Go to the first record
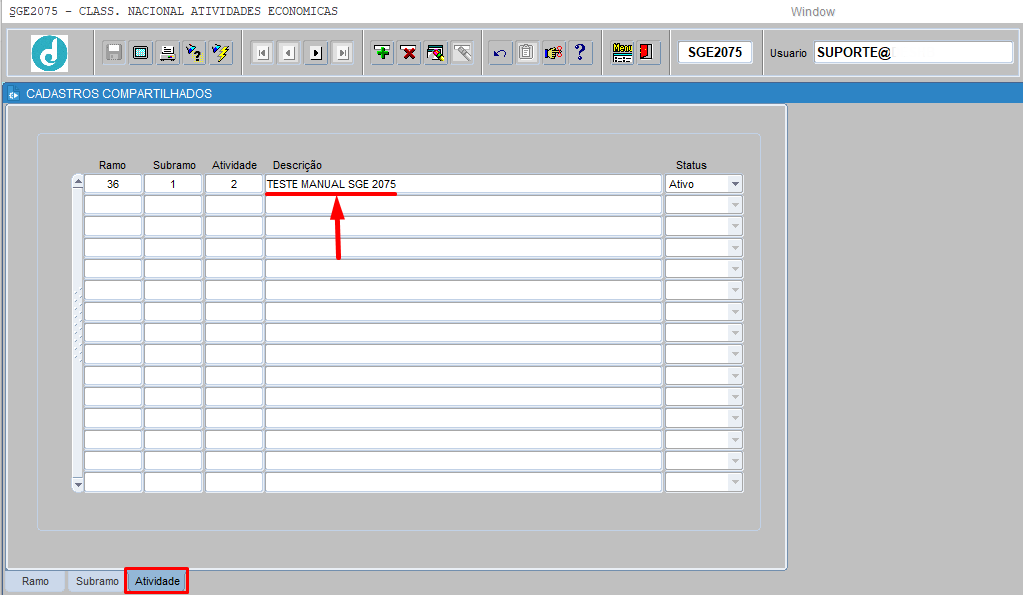Image resolution: width=1023 pixels, height=595 pixels. click(262, 53)
